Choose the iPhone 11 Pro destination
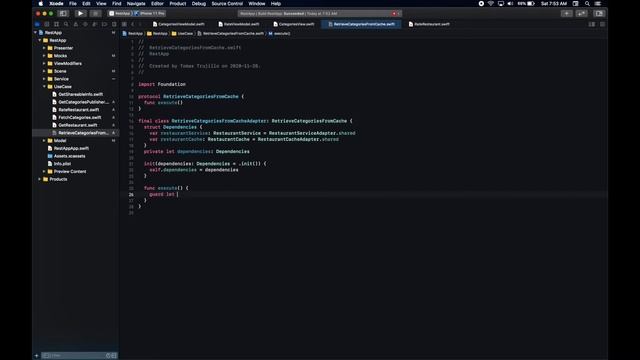 (150, 13)
